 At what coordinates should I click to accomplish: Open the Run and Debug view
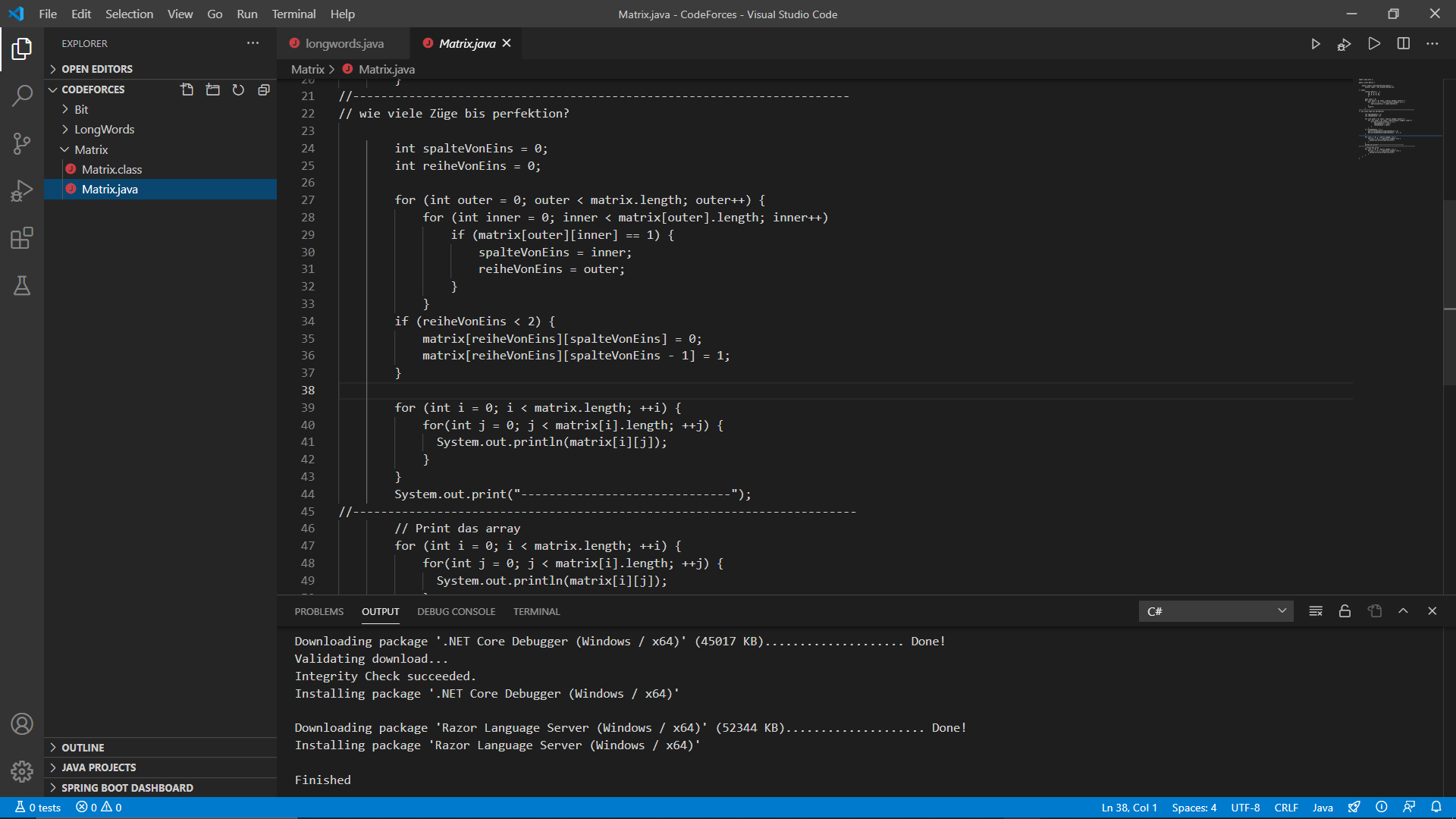coord(22,190)
